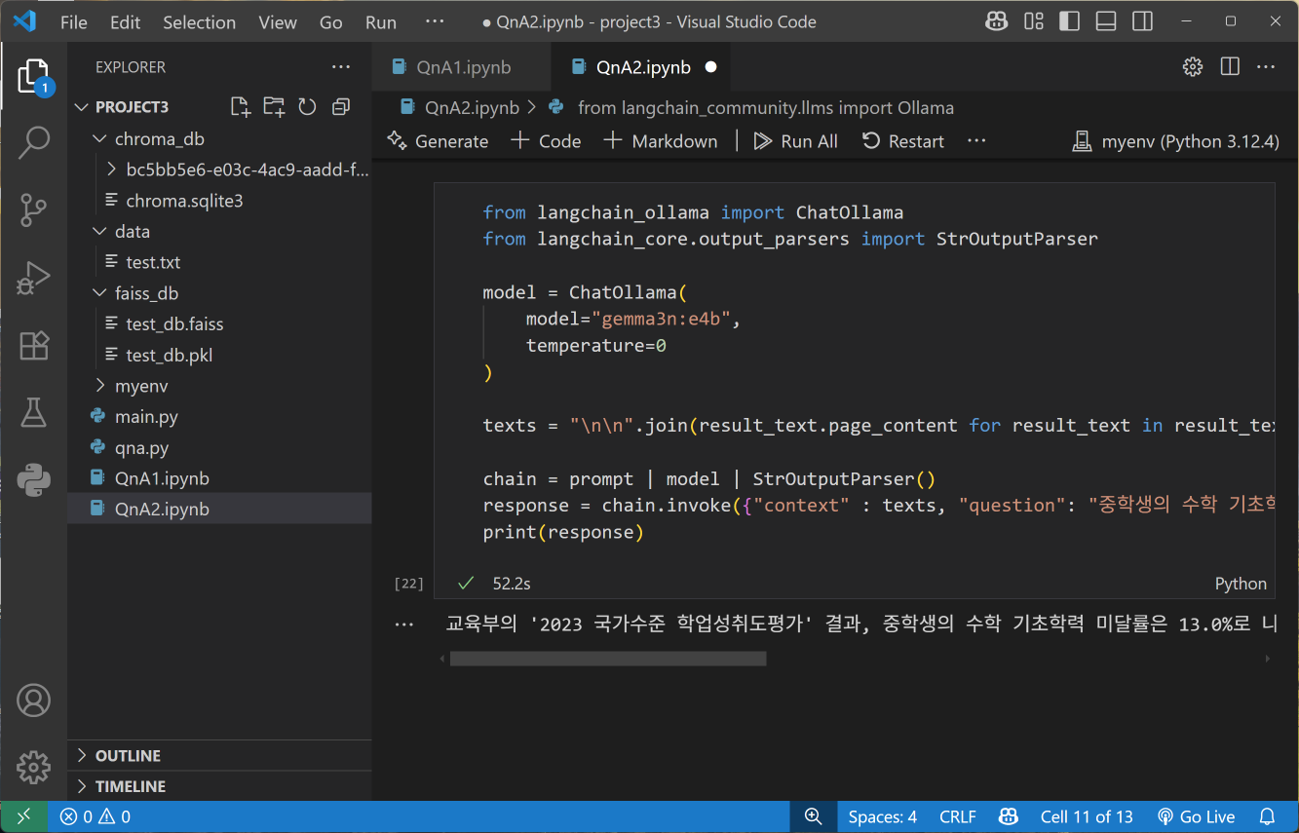Open Copilot status in status bar
Viewport: 1299px width, 833px height.
[x=1008, y=817]
